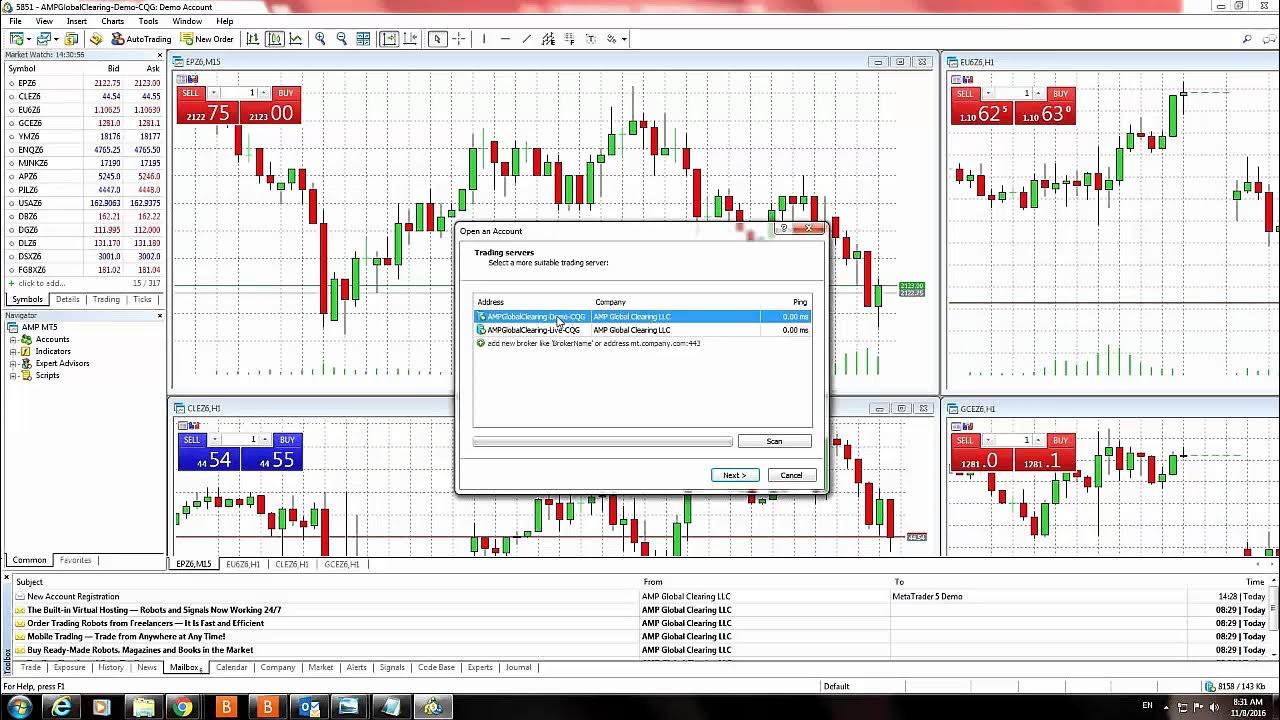Click SELL on EPZ6,M15 chart
Screen dimensions: 1280x720
pos(190,93)
